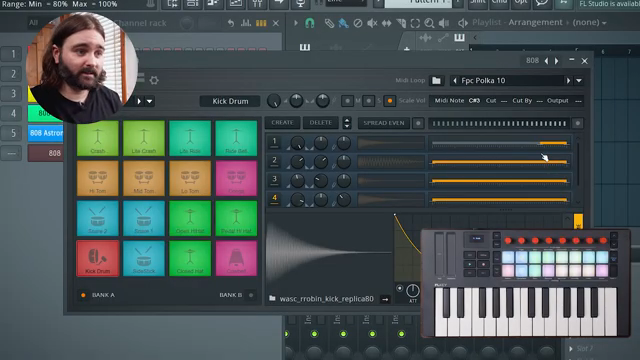Switch to next 808 plugin preset
This screenshot has width=640, height=360.
556,61
